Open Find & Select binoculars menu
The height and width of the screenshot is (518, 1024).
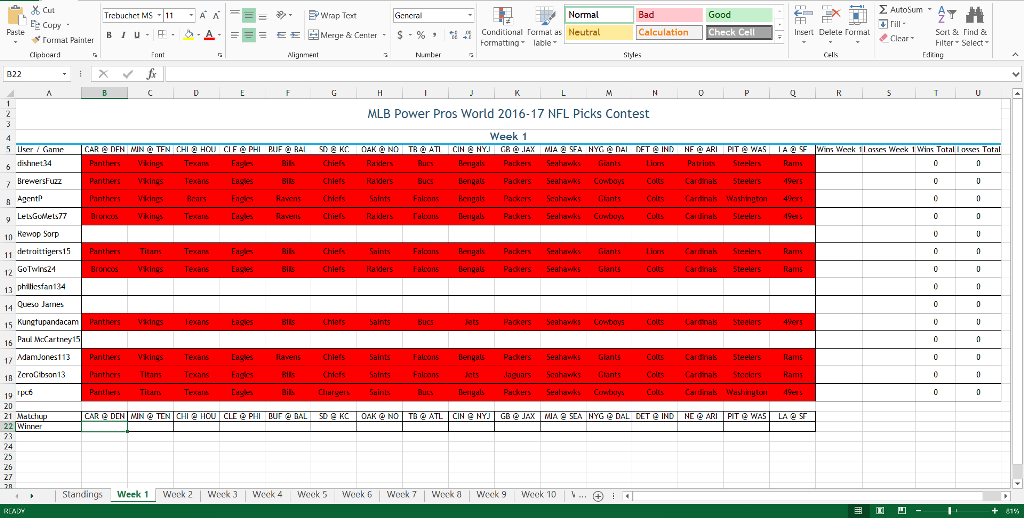pyautogui.click(x=975, y=26)
